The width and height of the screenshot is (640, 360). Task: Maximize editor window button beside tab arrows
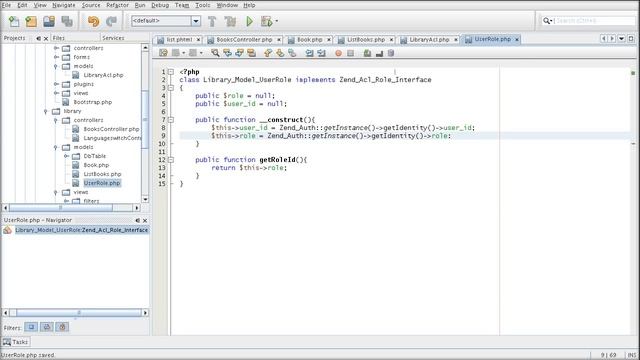(x=631, y=38)
